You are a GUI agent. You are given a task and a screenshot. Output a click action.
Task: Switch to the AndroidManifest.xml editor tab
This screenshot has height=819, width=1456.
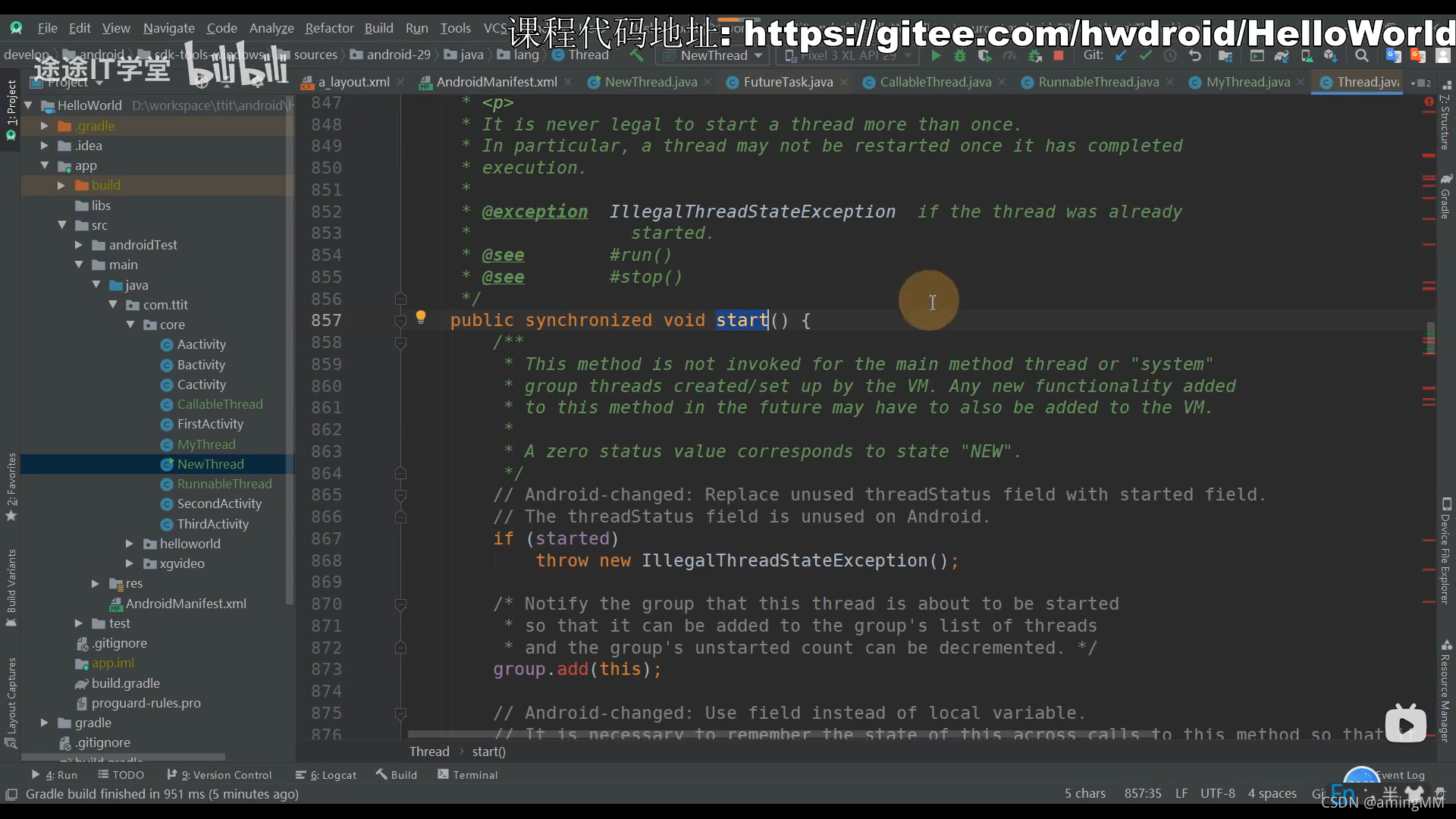pos(496,82)
